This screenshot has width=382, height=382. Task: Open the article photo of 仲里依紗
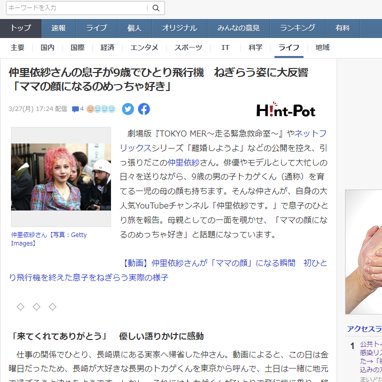click(x=61, y=177)
